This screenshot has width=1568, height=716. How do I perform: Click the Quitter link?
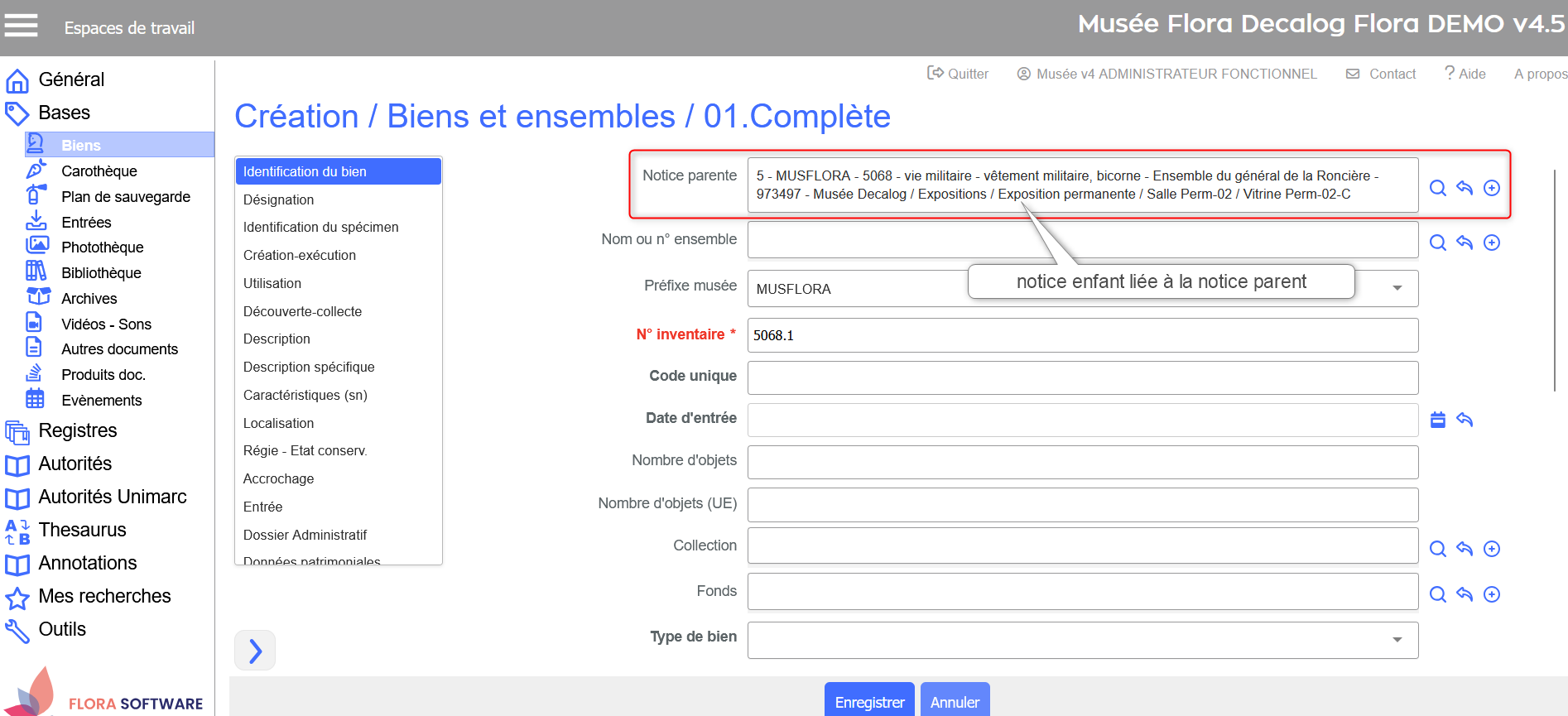click(x=958, y=74)
